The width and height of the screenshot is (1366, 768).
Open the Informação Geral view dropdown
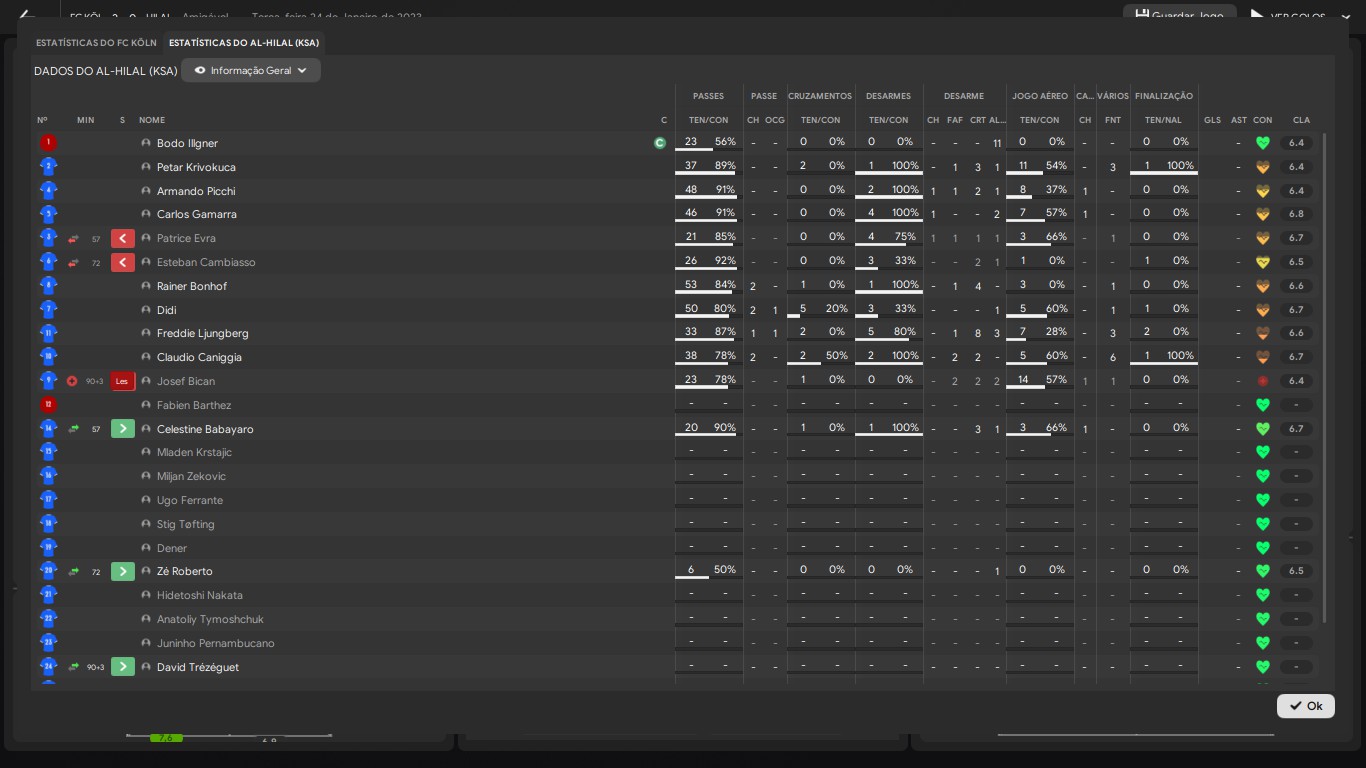251,71
